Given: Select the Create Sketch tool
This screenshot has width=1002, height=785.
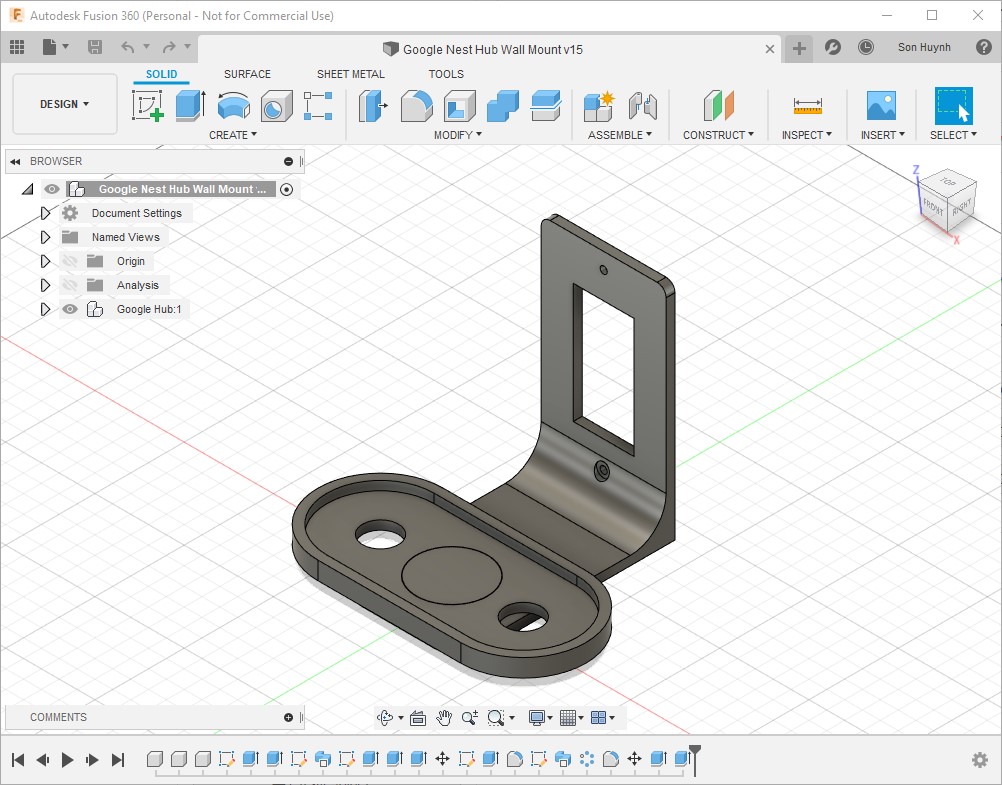Looking at the screenshot, I should (x=148, y=105).
